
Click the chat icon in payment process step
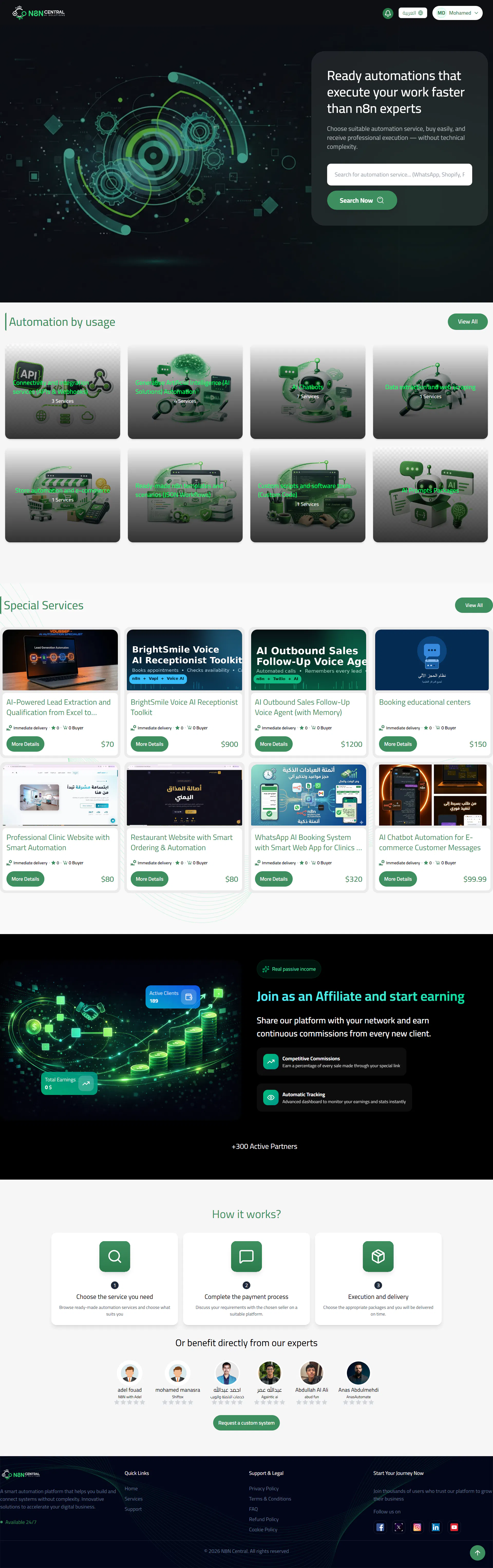pyautogui.click(x=246, y=1256)
